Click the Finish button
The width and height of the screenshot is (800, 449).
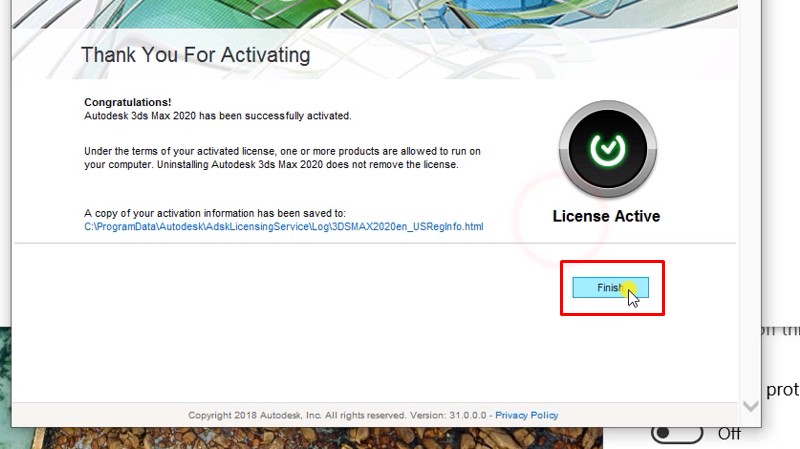[610, 288]
